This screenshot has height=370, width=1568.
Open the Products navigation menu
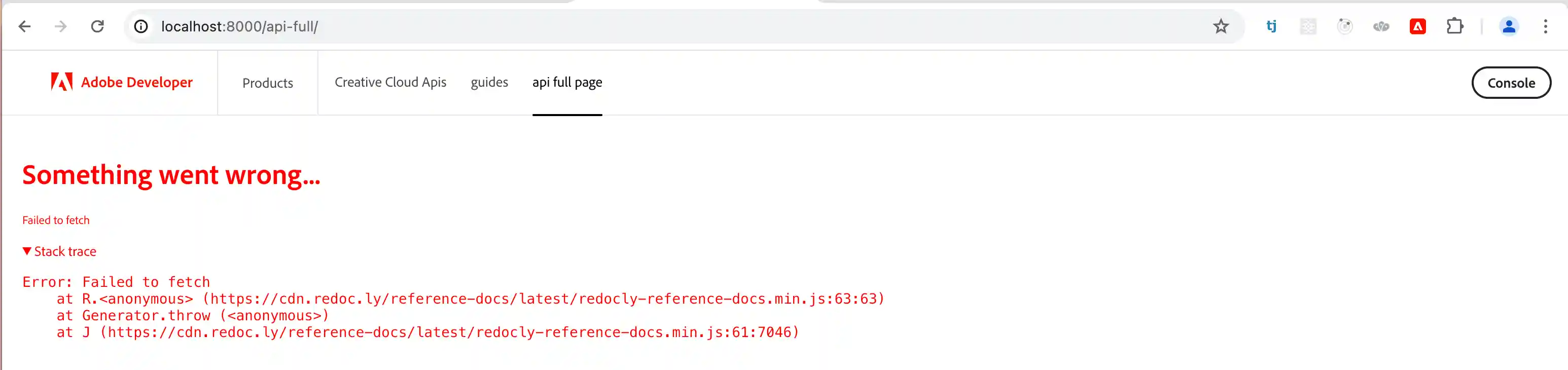267,83
